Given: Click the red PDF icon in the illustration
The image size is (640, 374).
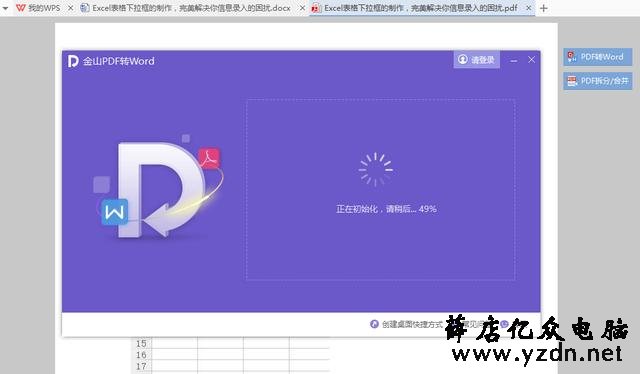Looking at the screenshot, I should 209,158.
